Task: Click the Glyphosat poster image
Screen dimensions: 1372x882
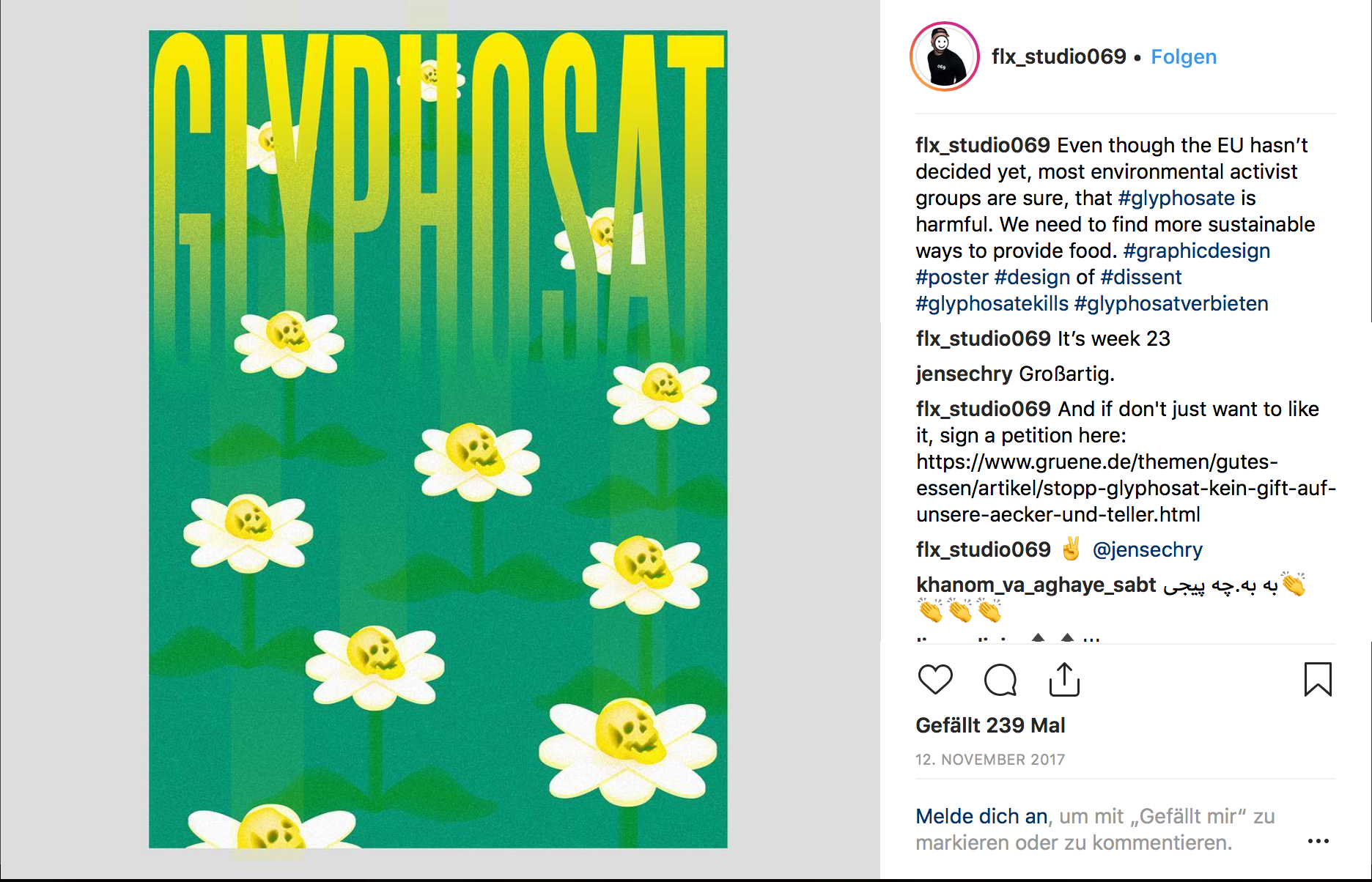Action: [x=438, y=439]
